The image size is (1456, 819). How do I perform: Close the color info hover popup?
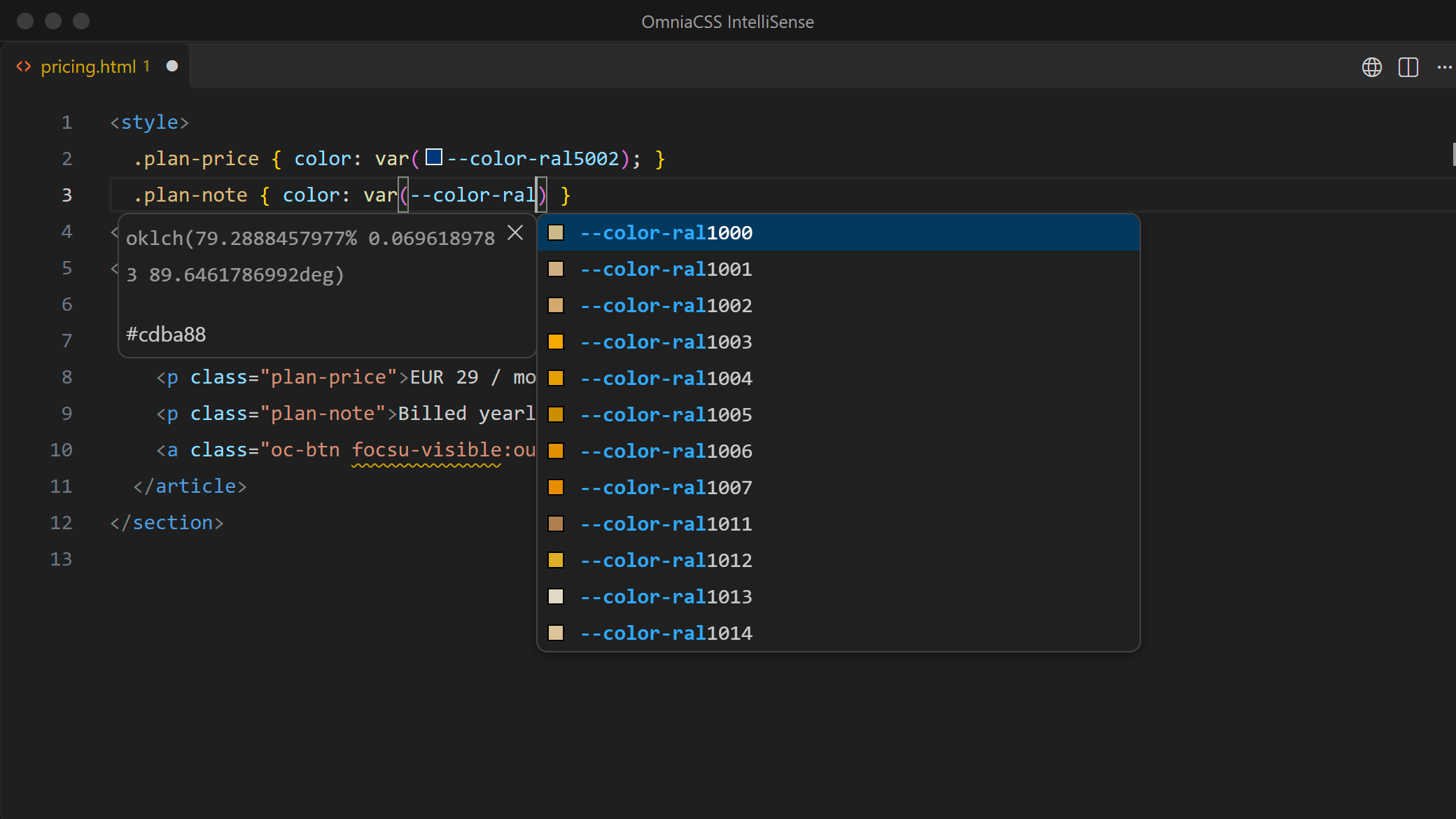coord(515,232)
